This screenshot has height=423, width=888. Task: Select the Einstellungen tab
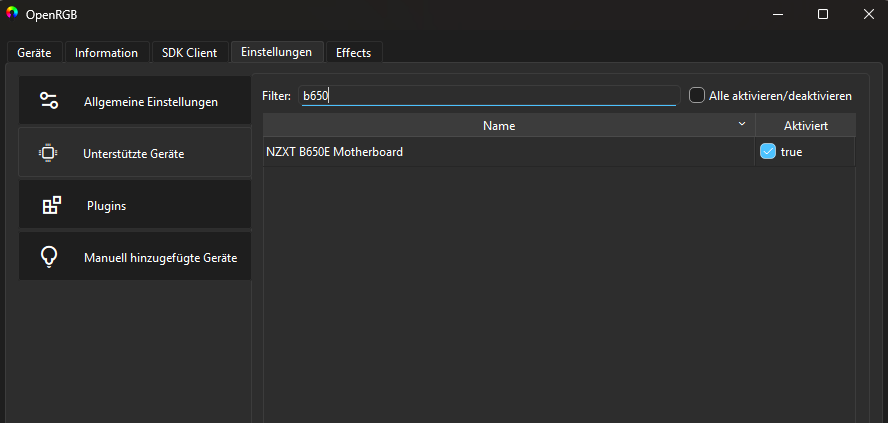tap(276, 52)
